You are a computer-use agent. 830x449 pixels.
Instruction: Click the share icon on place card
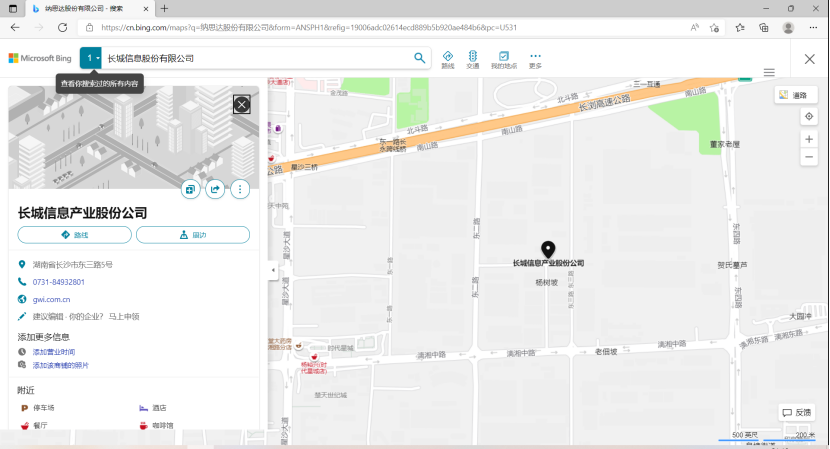pyautogui.click(x=215, y=189)
